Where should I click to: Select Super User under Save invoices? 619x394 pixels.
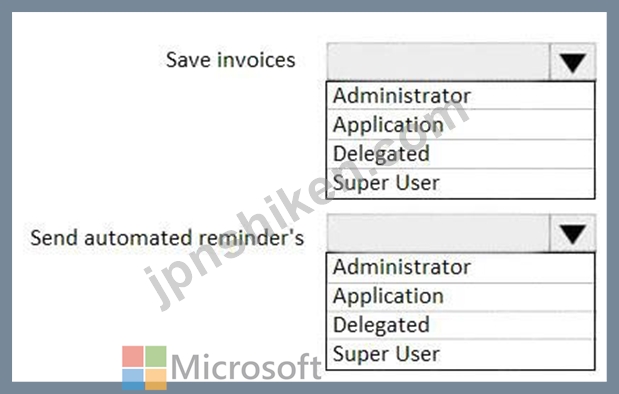pyautogui.click(x=460, y=183)
